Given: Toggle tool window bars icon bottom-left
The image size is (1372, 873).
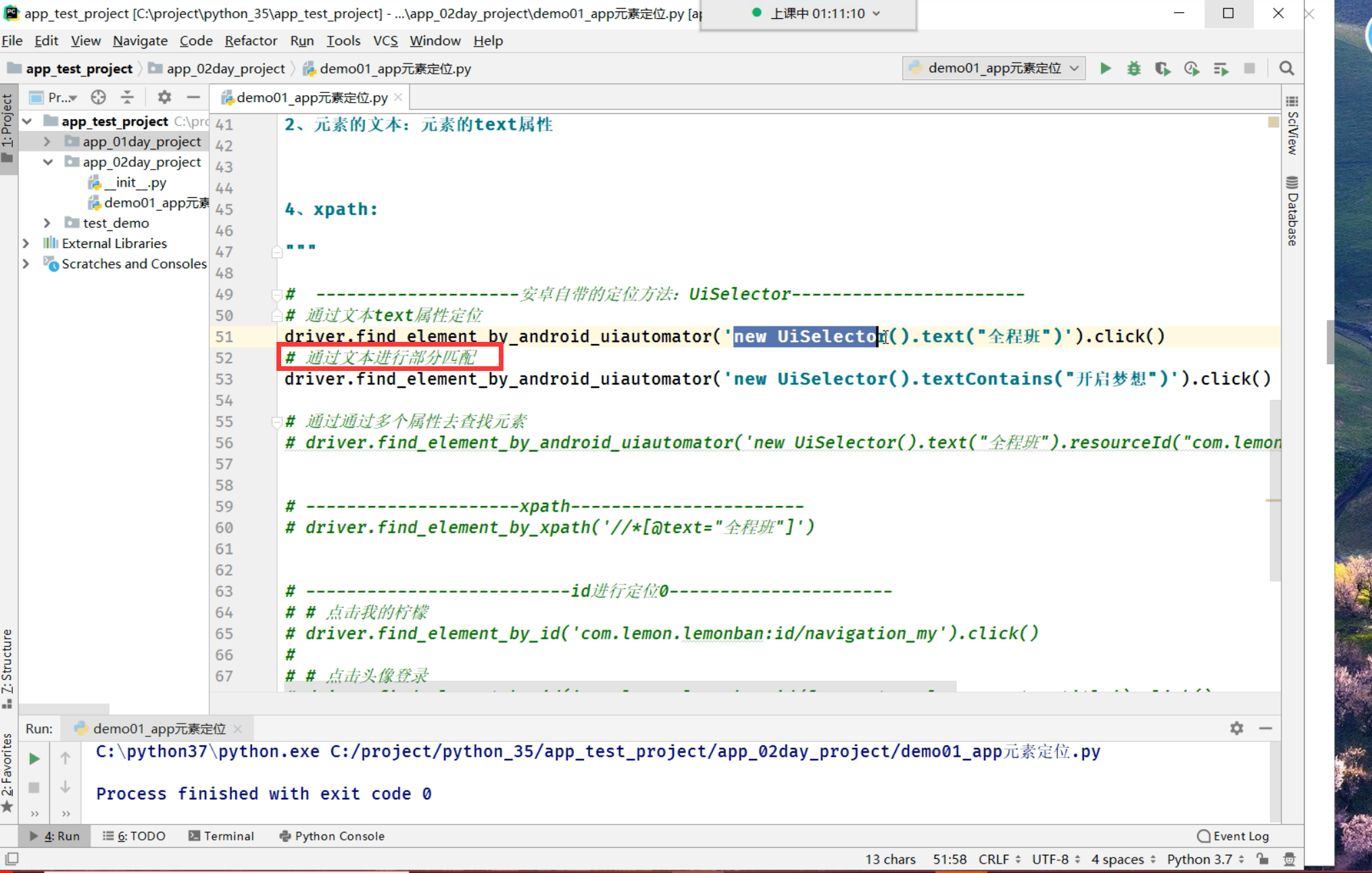Looking at the screenshot, I should [11, 859].
